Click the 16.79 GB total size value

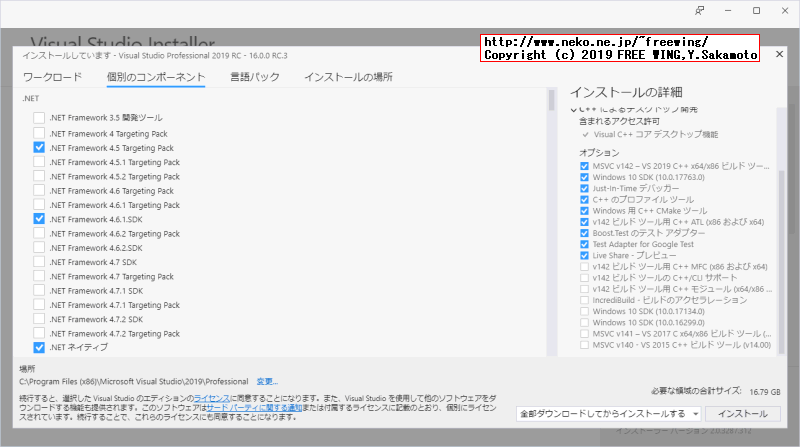tap(765, 392)
